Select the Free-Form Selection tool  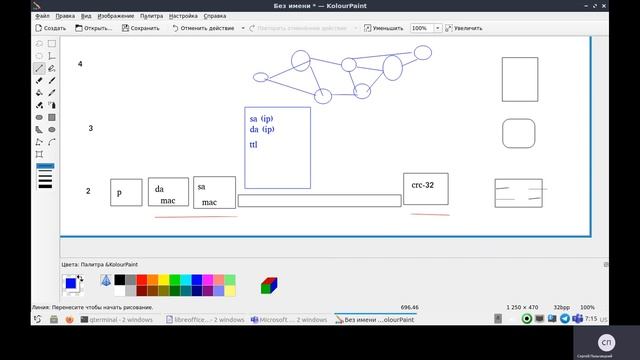click(x=39, y=44)
